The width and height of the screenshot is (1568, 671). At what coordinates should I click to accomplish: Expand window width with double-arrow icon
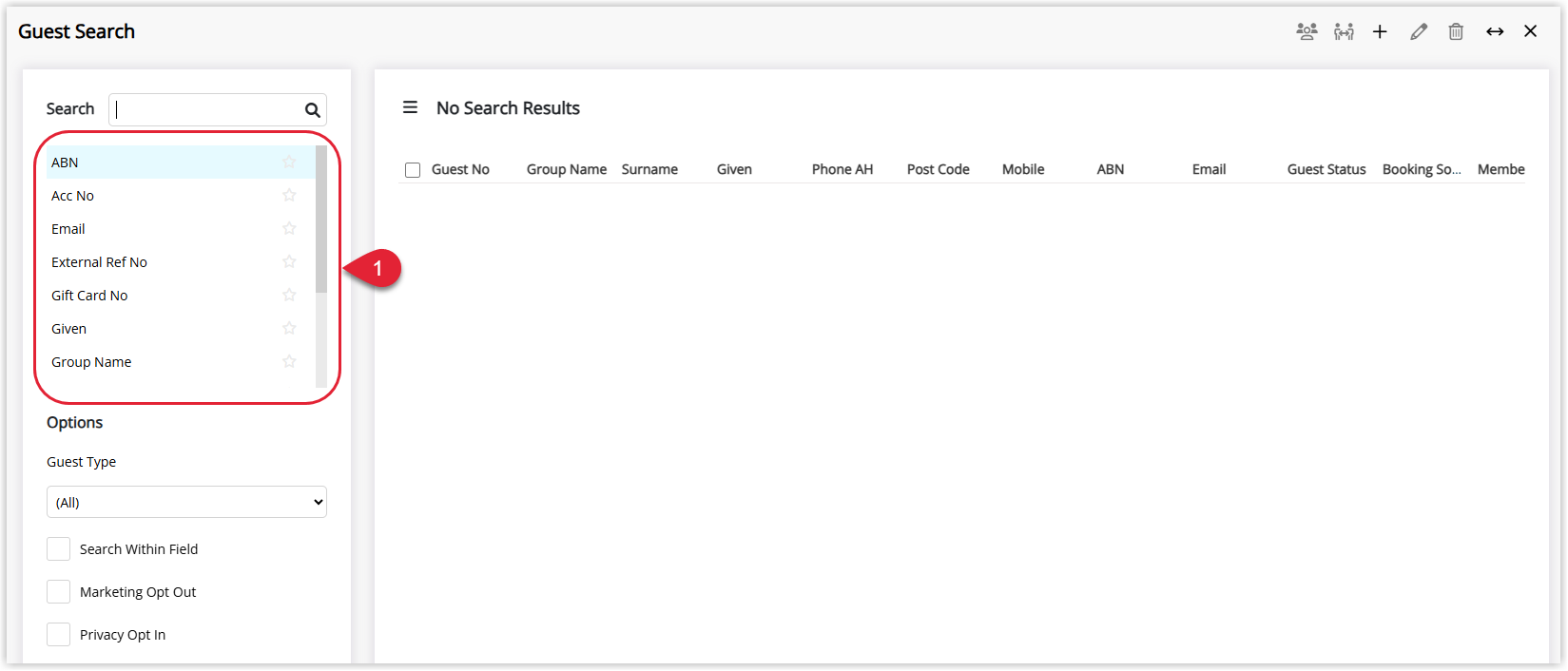1495,31
